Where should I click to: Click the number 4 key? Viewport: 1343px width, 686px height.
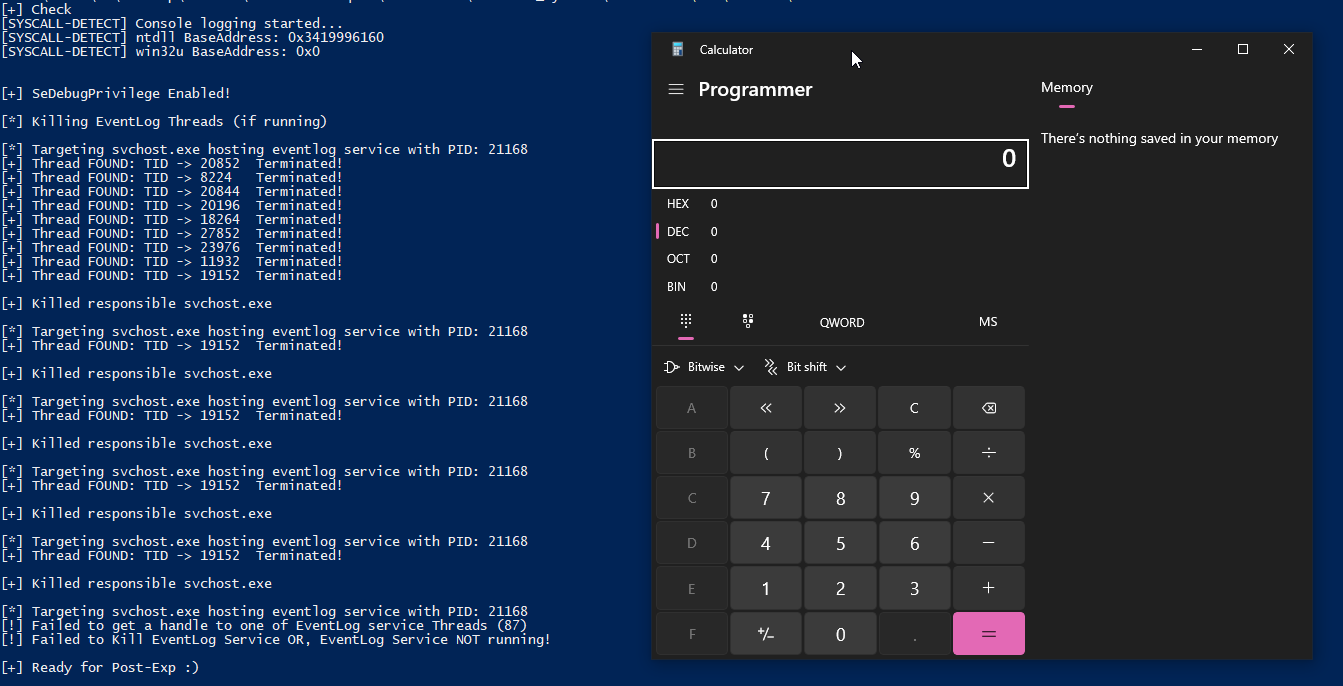[766, 543]
